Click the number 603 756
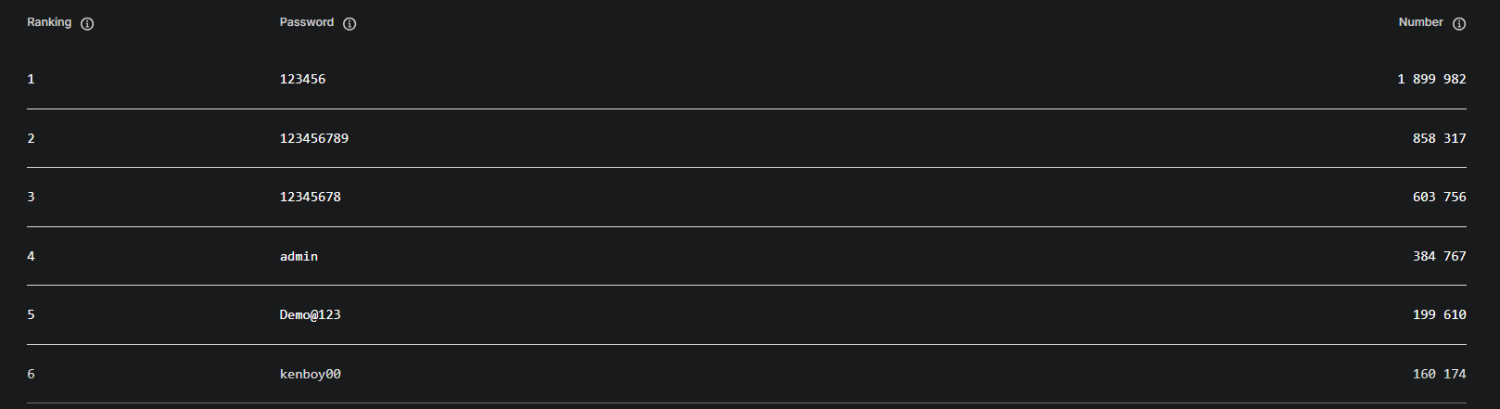Image resolution: width=1500 pixels, height=409 pixels. click(1440, 197)
